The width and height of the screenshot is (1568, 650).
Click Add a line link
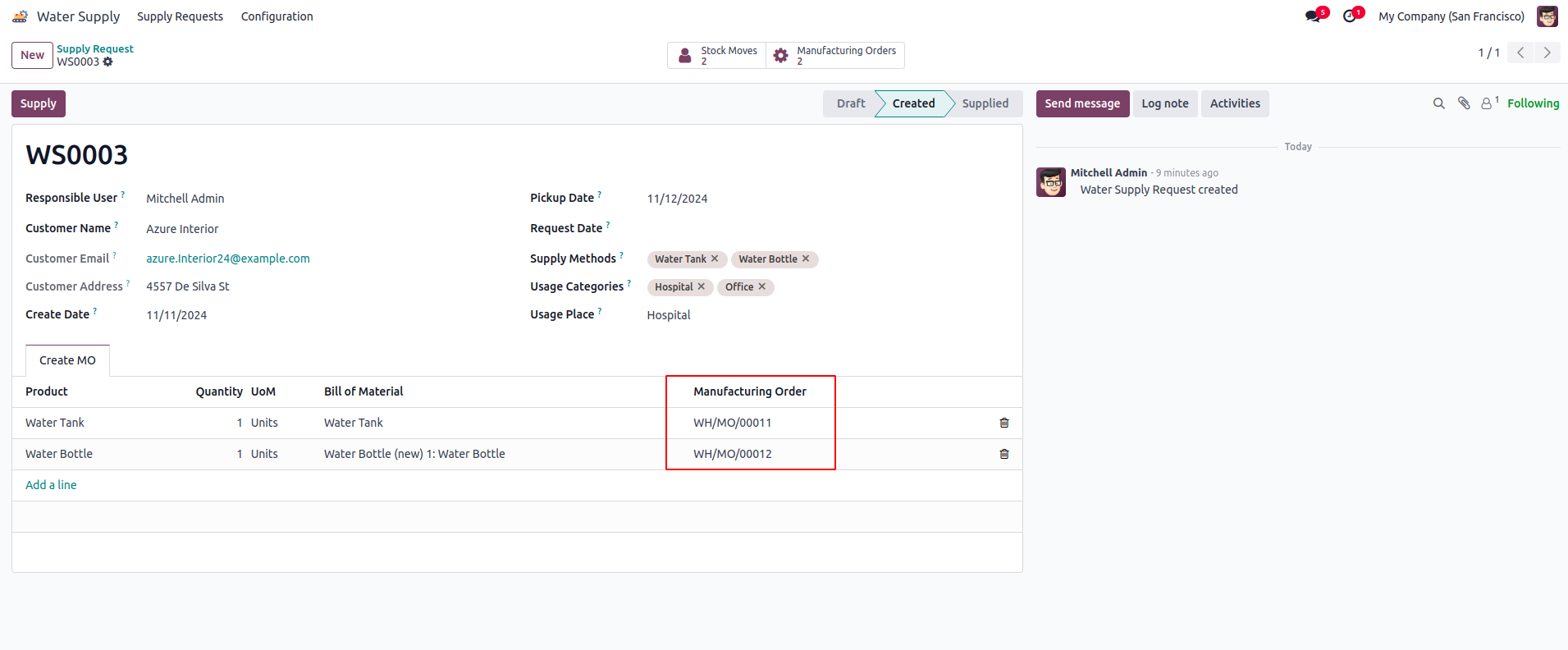point(51,485)
